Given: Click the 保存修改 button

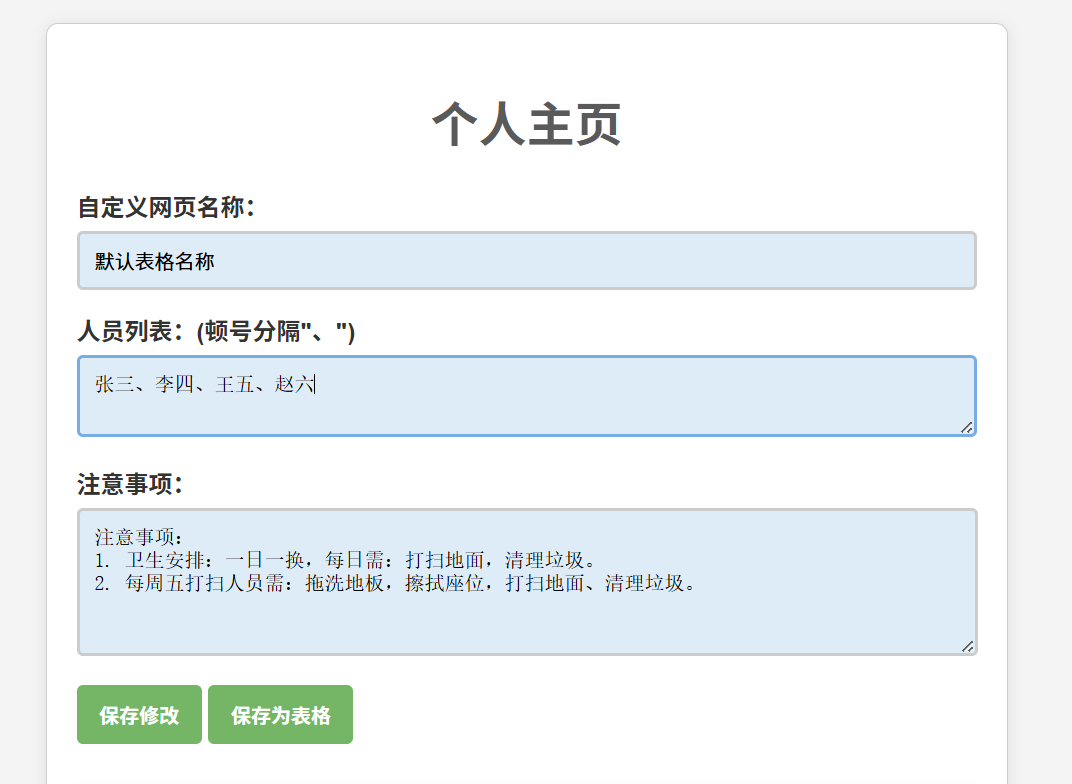Looking at the screenshot, I should pyautogui.click(x=139, y=714).
